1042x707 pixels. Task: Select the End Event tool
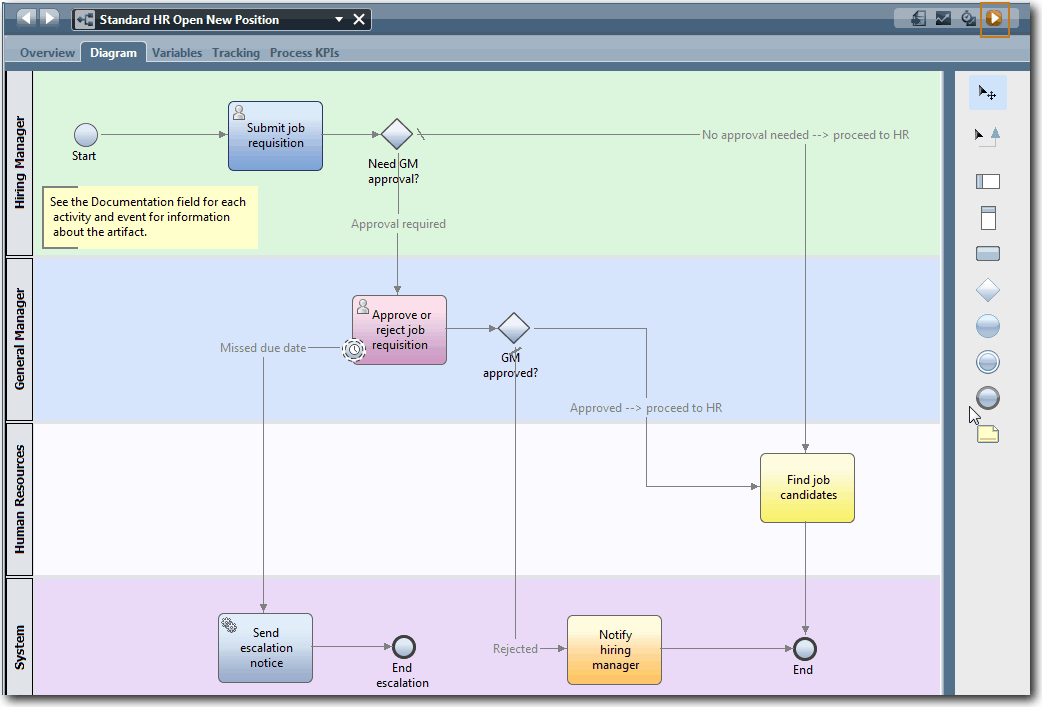coord(987,397)
